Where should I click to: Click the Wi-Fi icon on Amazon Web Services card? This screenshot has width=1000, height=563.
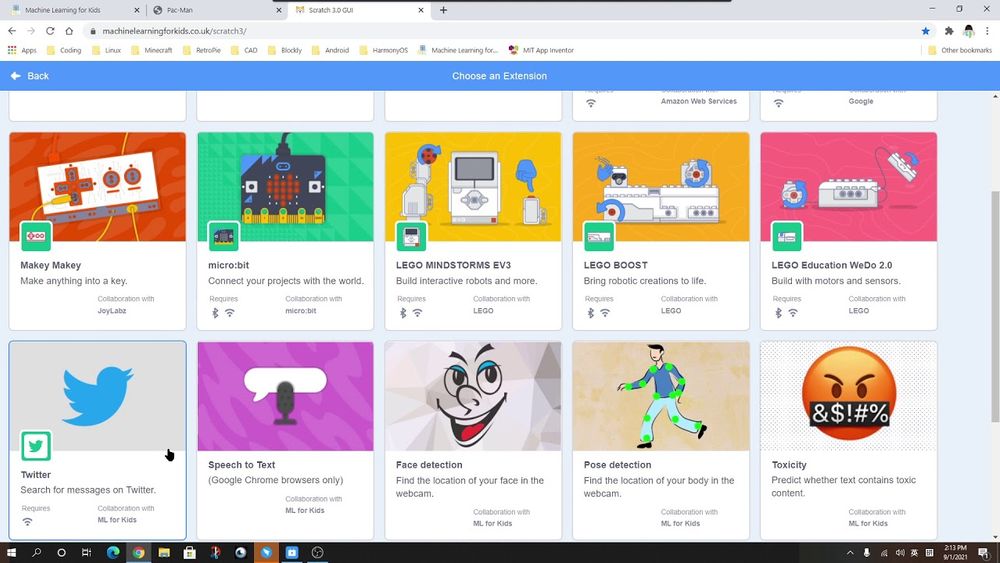[591, 103]
